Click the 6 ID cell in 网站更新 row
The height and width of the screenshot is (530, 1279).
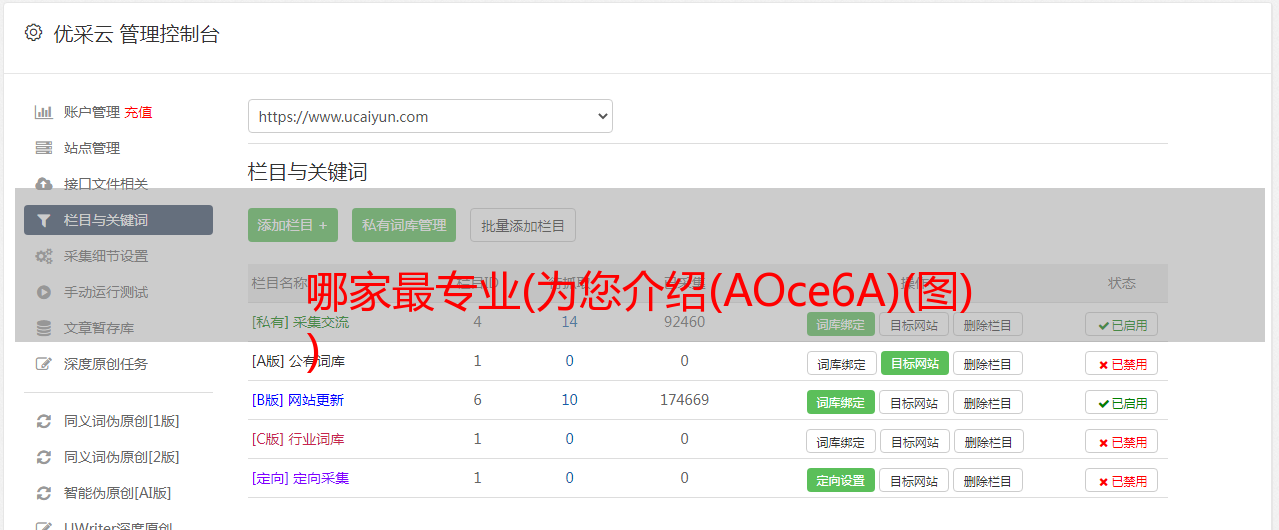coord(477,400)
